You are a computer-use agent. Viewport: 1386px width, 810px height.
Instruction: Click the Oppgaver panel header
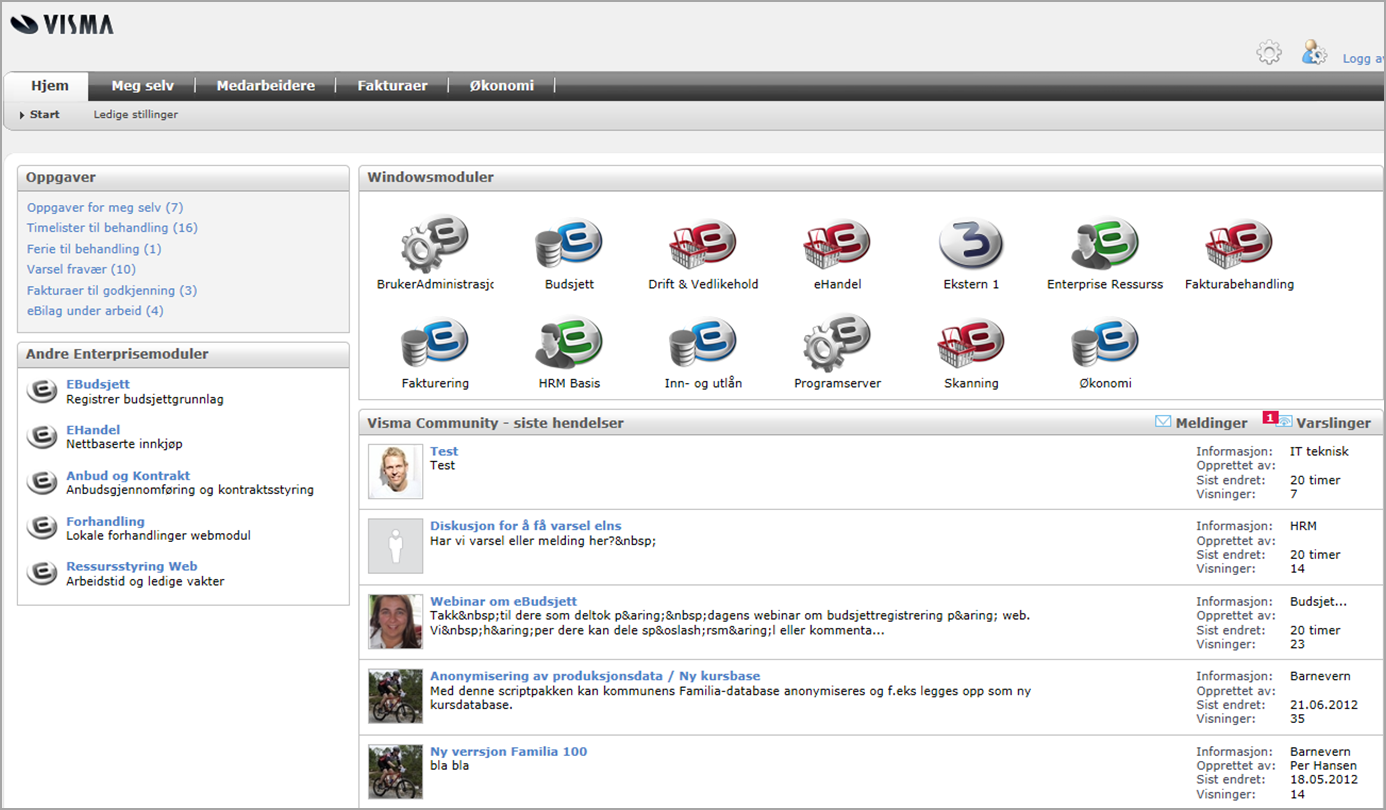(183, 177)
